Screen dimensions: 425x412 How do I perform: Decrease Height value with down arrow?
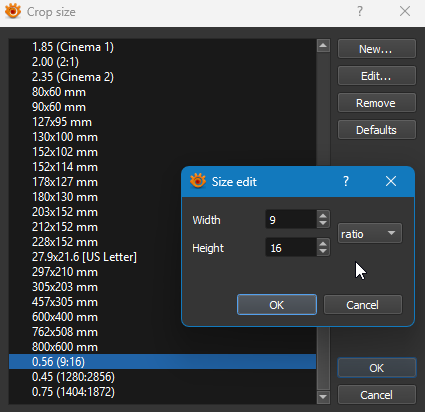coord(323,252)
